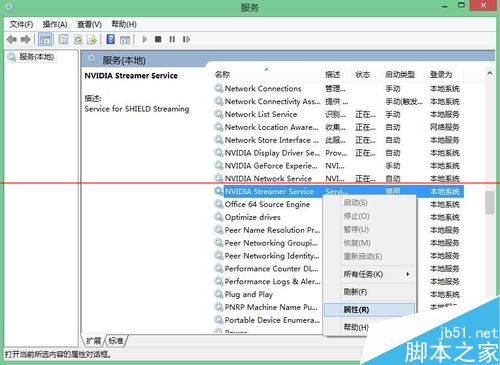Click the Refresh toolbar icon
The height and width of the screenshot is (365, 500).
coord(78,40)
